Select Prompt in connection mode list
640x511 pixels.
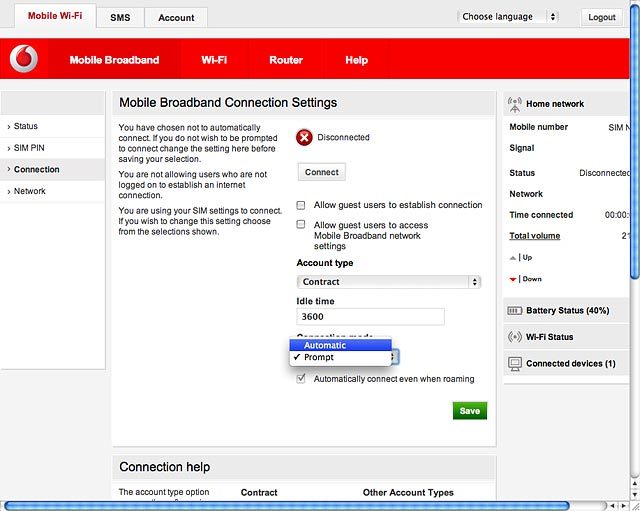340,357
